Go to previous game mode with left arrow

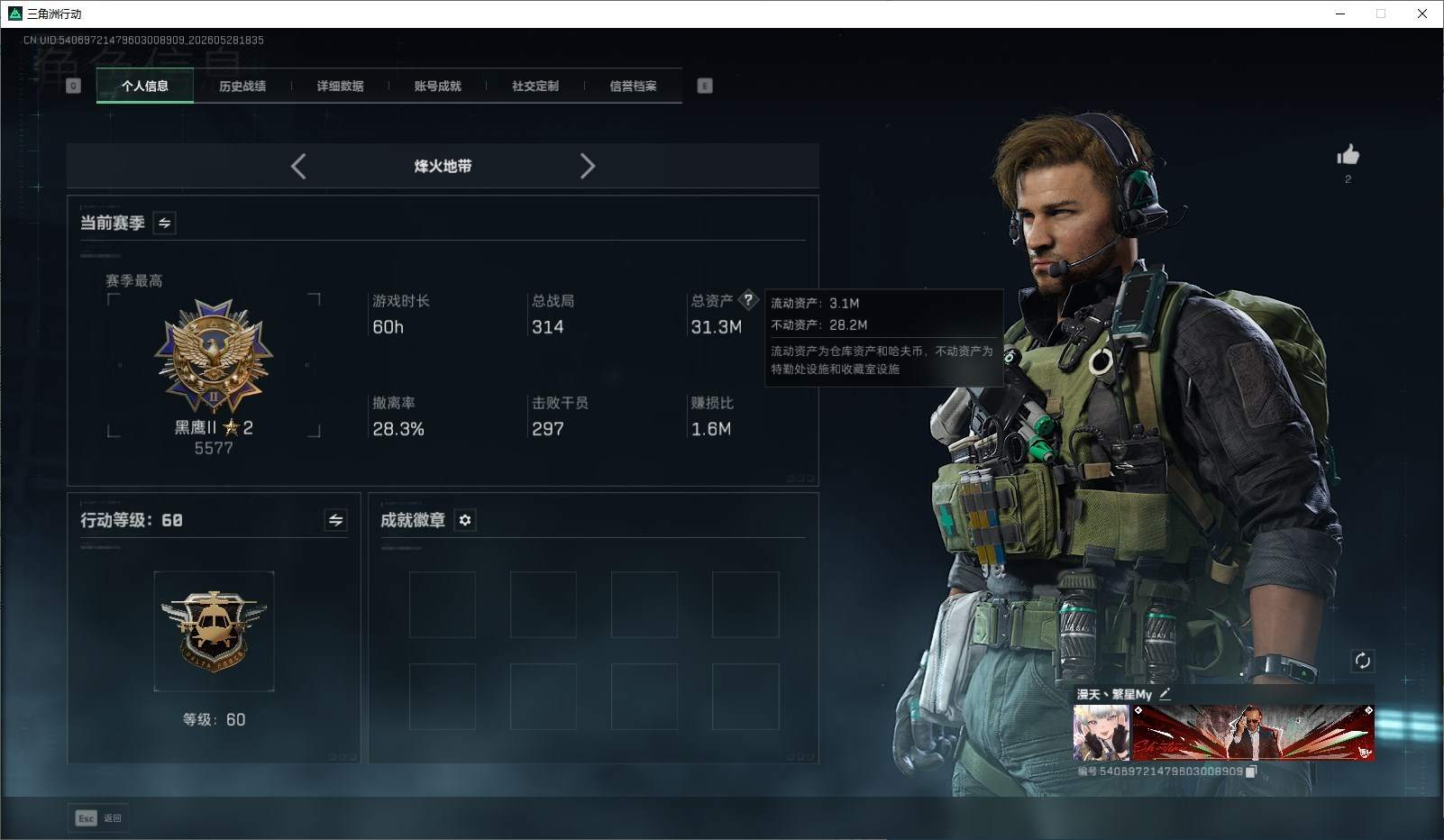point(298,166)
